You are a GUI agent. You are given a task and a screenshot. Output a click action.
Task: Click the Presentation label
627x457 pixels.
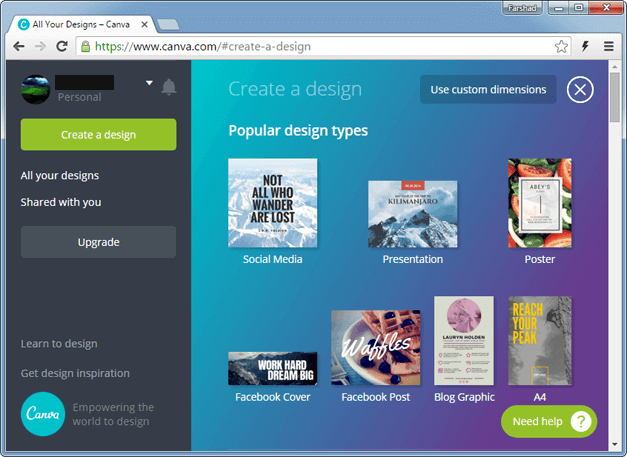[413, 259]
